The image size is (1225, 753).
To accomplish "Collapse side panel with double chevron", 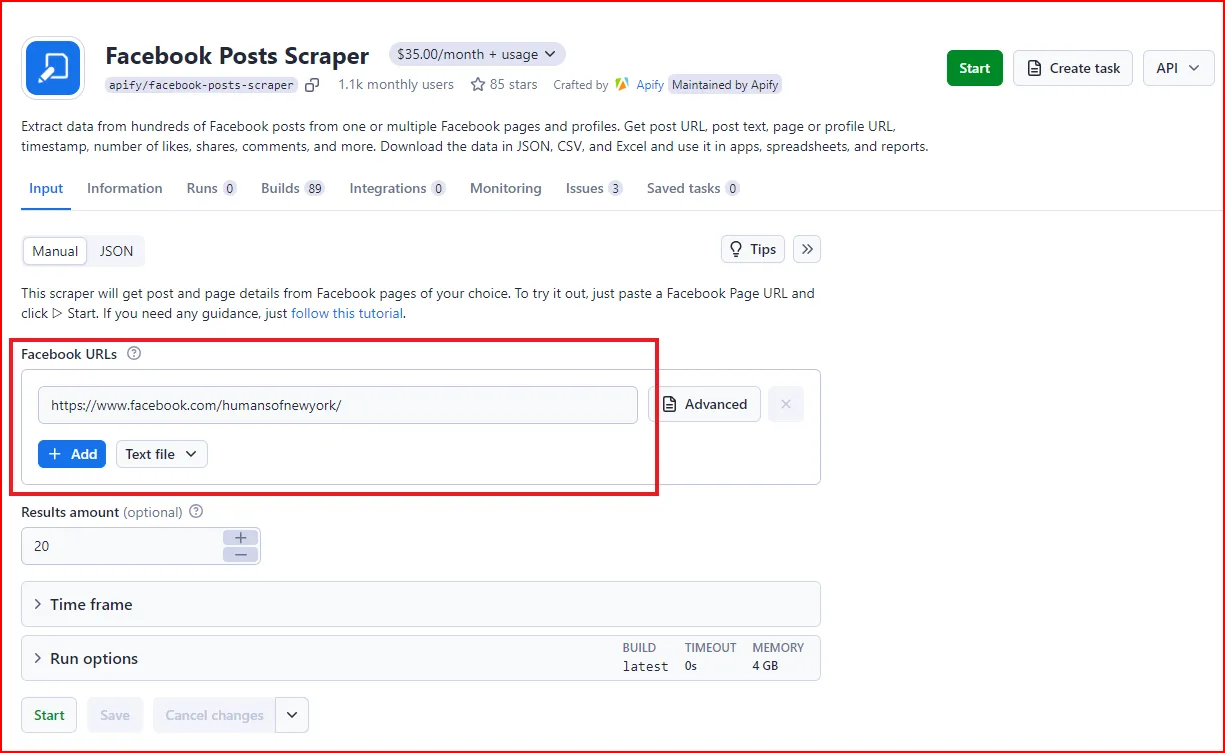I will [x=807, y=249].
